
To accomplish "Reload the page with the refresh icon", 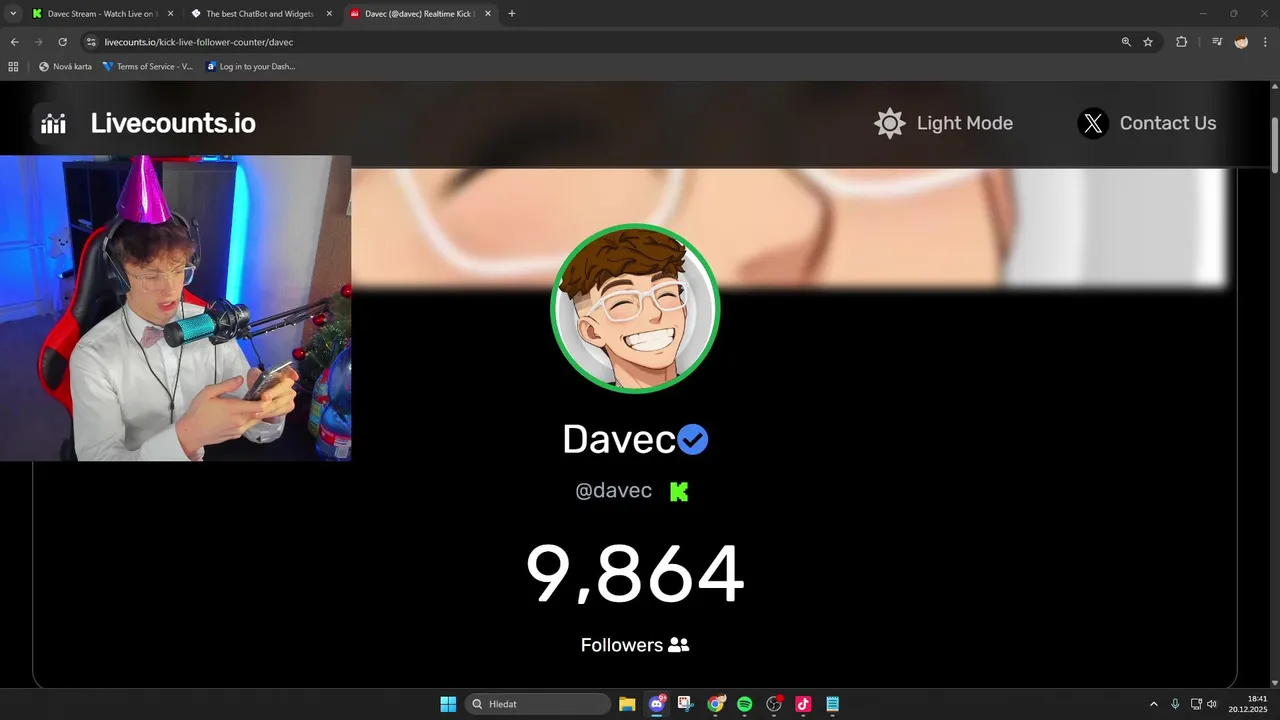I will point(62,42).
